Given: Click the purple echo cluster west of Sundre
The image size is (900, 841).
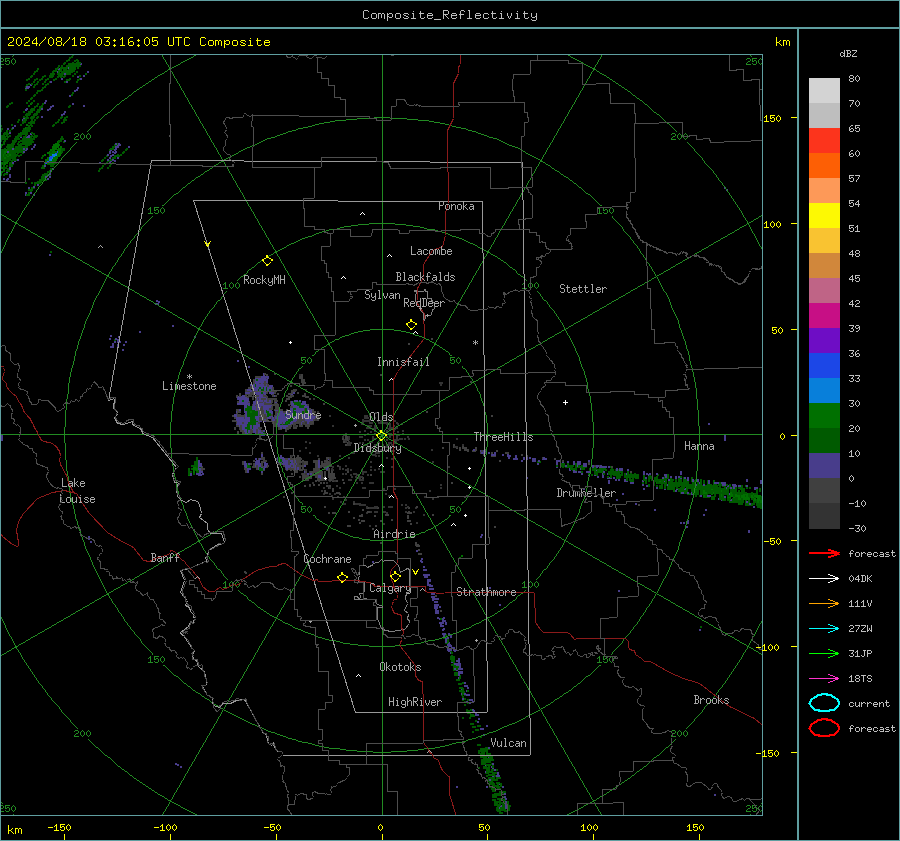Looking at the screenshot, I should click(253, 405).
